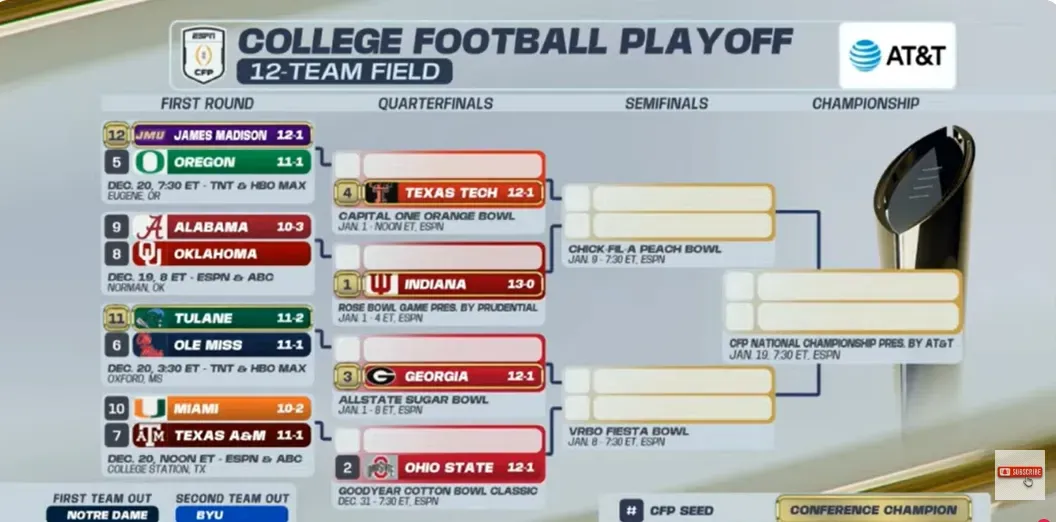Click the YouTube Subscribe button
Screen dimensions: 1056x522
tap(1019, 472)
